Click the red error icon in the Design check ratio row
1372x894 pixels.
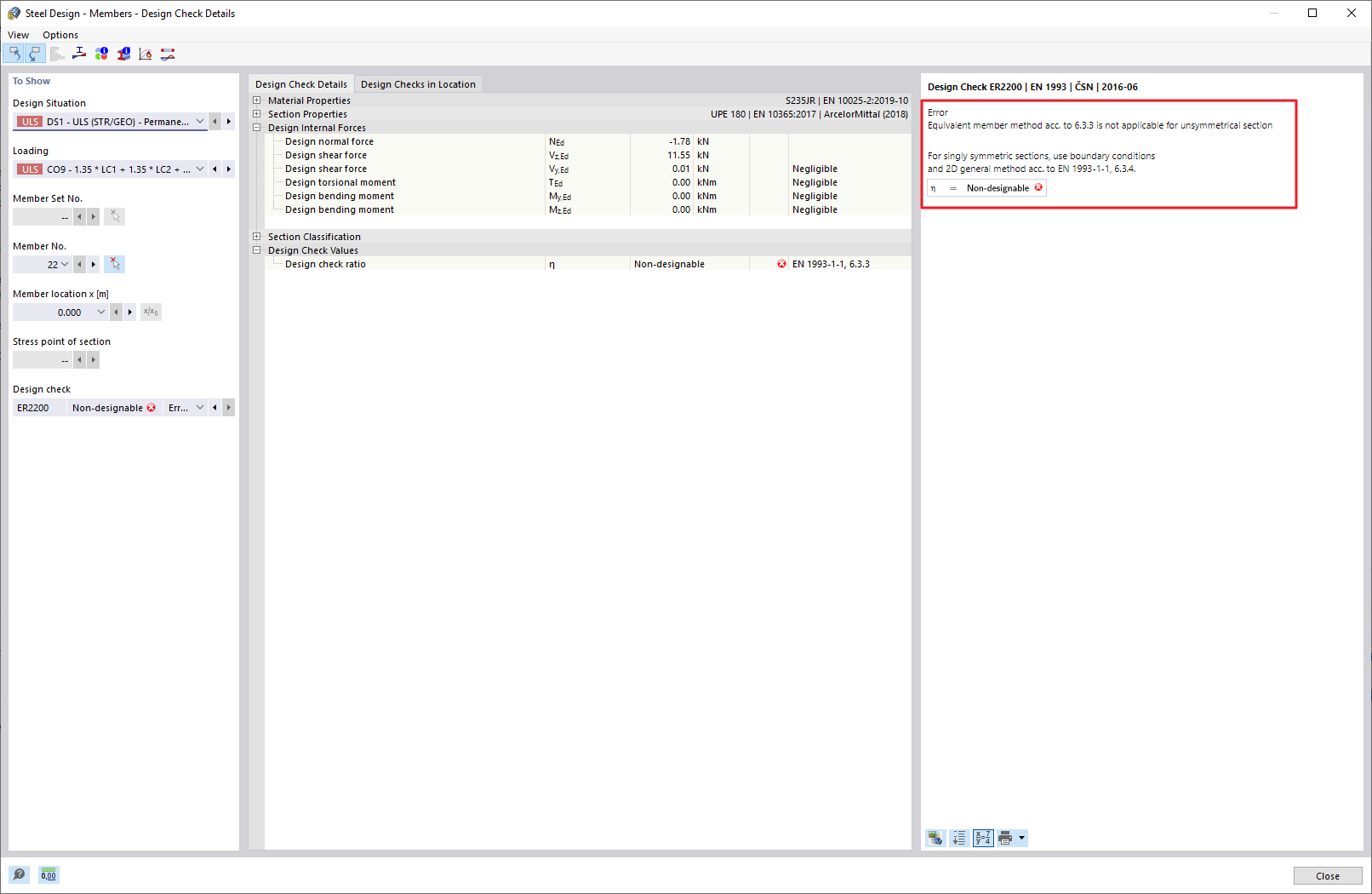click(x=781, y=264)
